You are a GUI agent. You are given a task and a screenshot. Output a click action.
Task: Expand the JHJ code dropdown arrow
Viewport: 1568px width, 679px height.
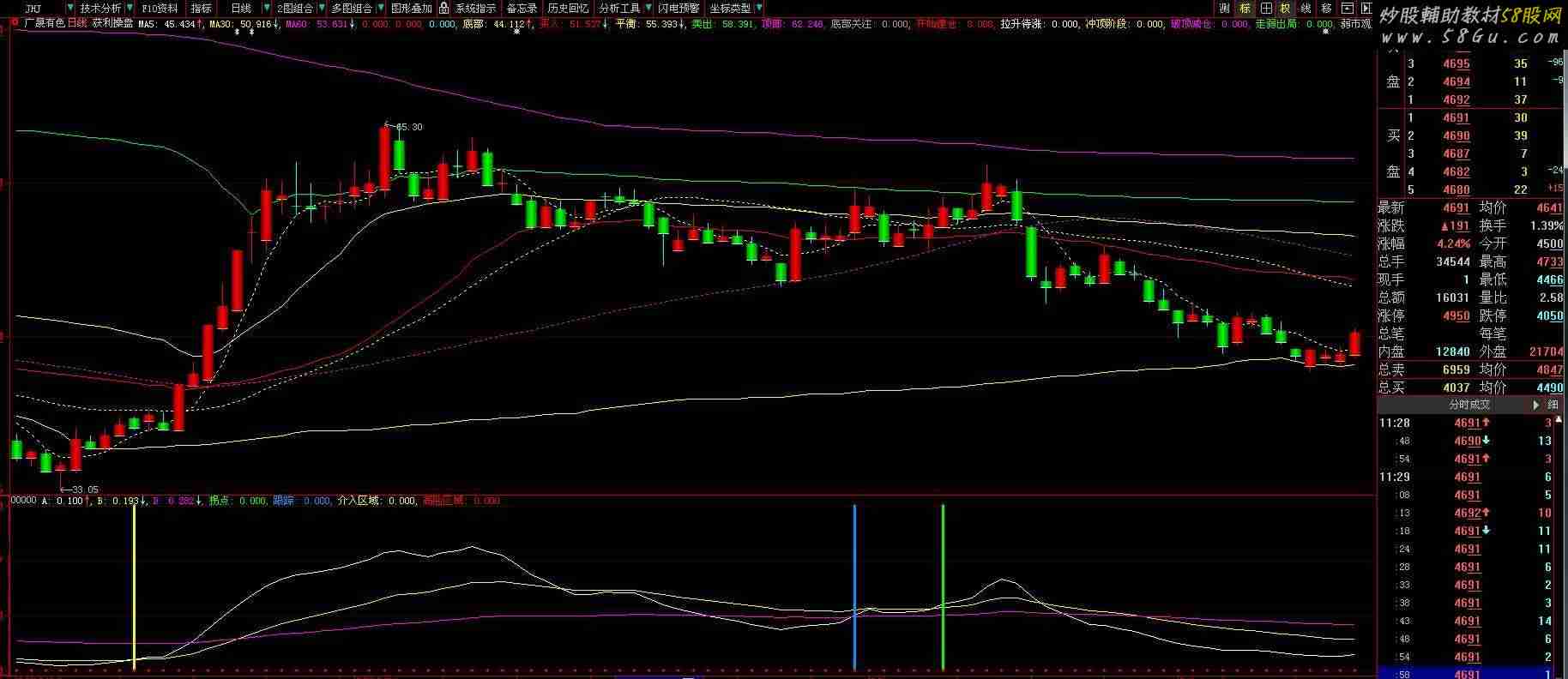pyautogui.click(x=70, y=8)
